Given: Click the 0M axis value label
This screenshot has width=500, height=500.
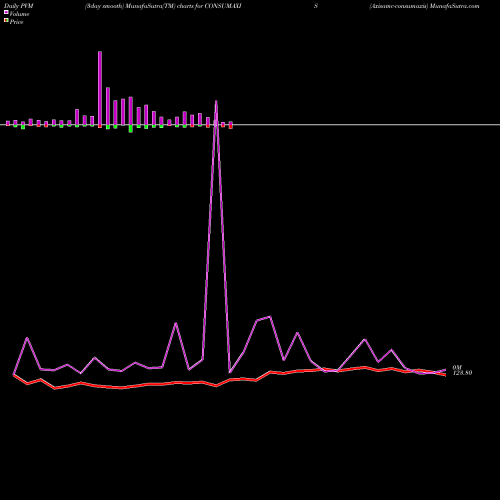Looking at the screenshot, I should [457, 367].
